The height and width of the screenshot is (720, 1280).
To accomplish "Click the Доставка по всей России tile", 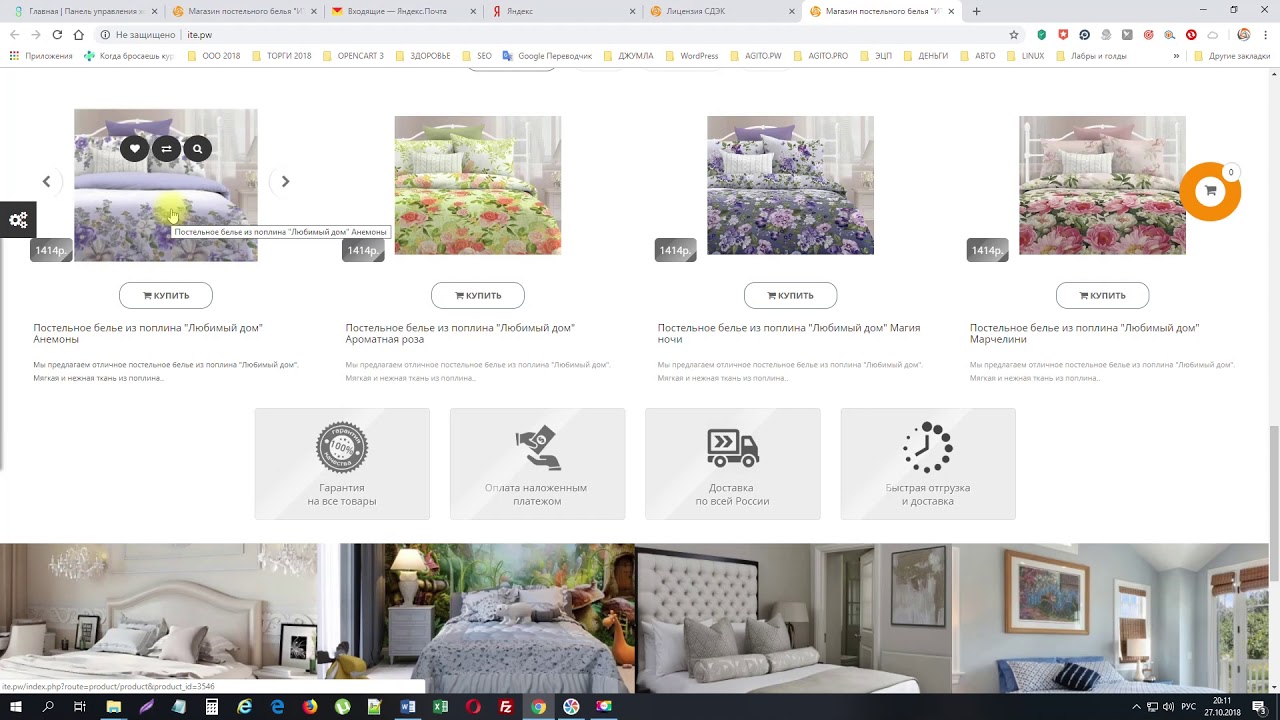I will pos(732,464).
